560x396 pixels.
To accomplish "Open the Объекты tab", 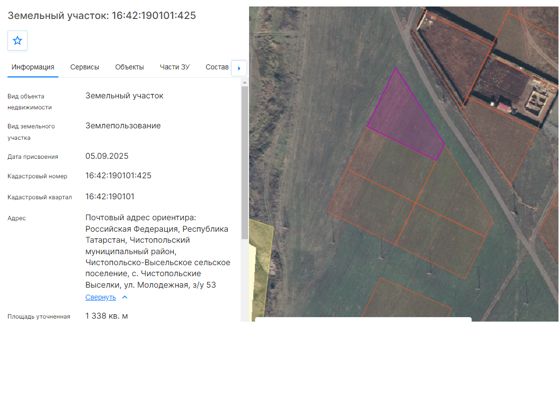I will point(129,67).
